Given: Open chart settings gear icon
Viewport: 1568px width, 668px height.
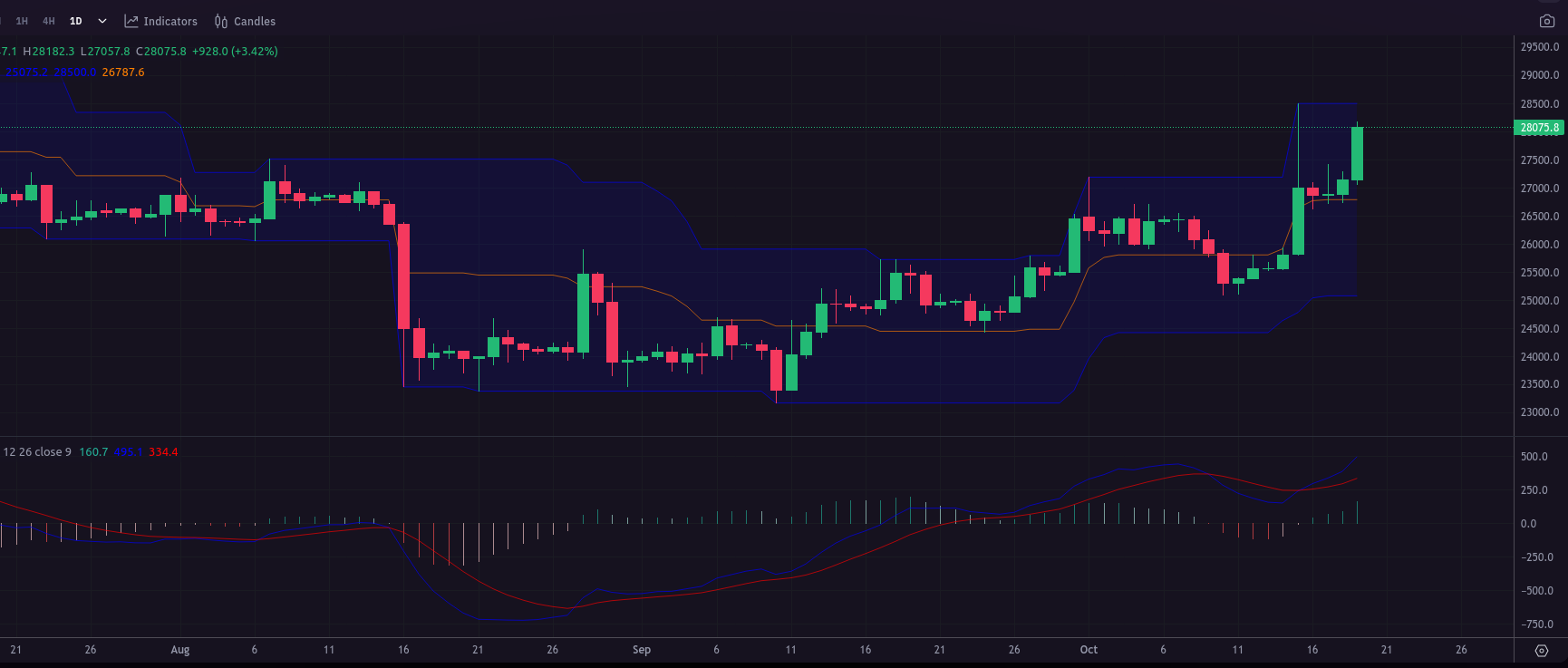Looking at the screenshot, I should coord(1542,651).
